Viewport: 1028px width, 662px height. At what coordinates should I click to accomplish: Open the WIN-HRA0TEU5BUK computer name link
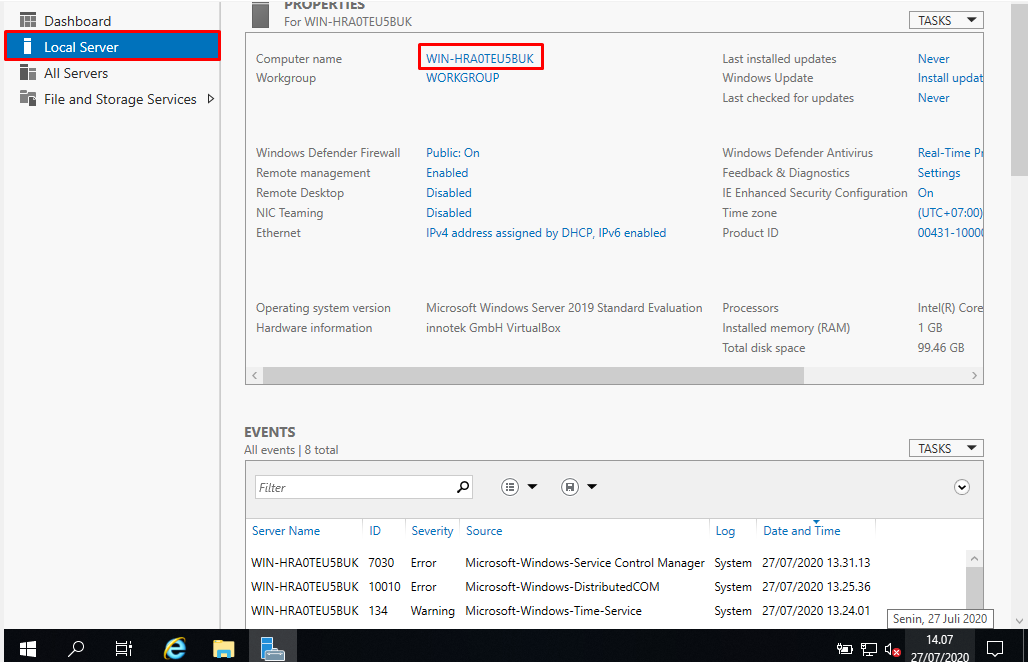click(480, 57)
